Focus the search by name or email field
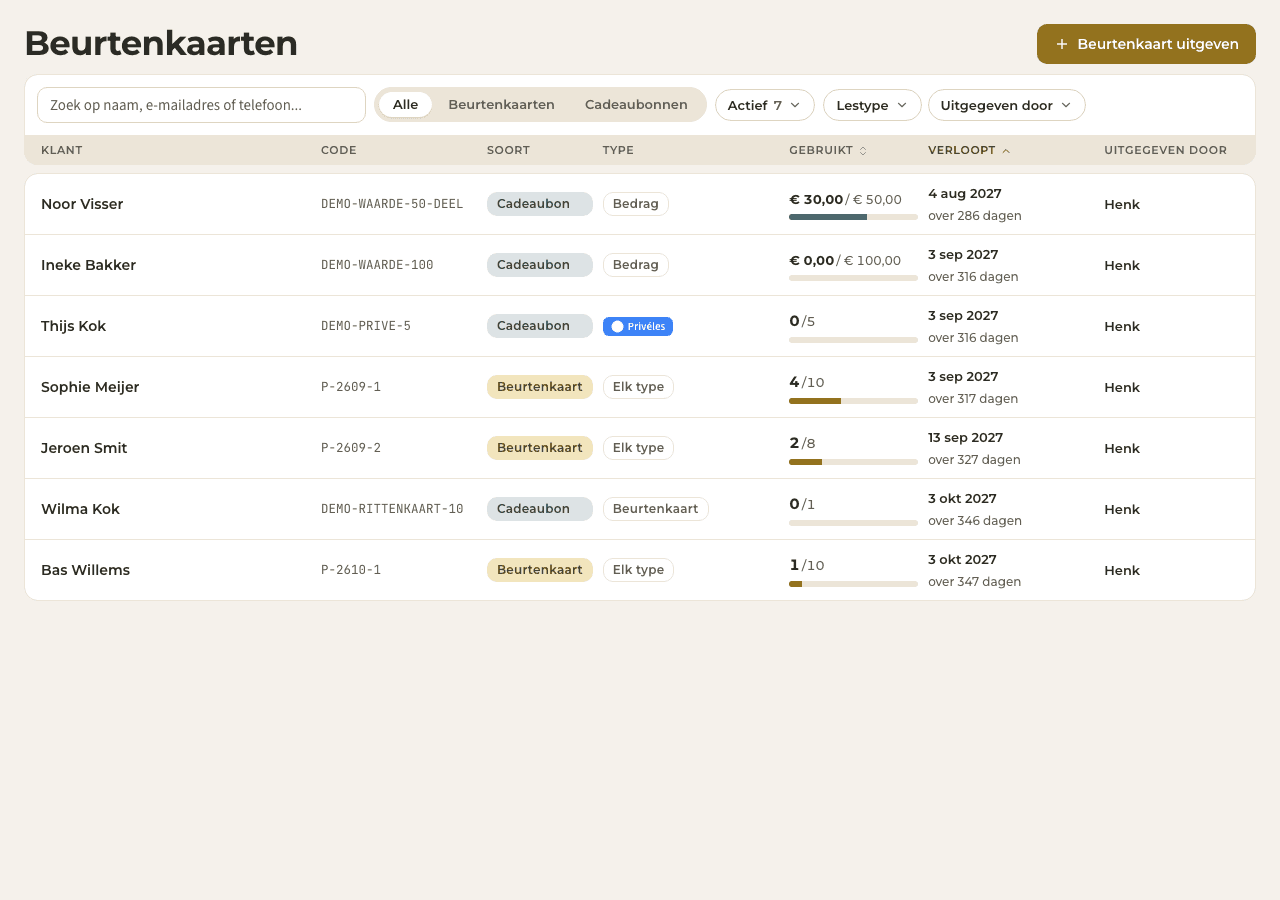The image size is (1280, 900). click(201, 105)
